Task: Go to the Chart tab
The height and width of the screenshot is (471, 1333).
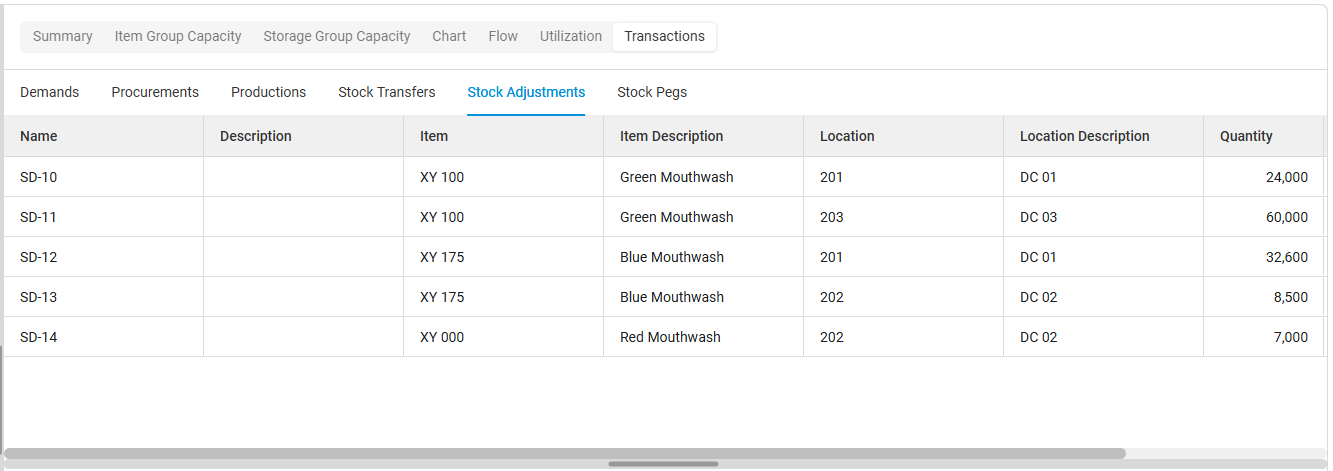Action: tap(449, 36)
